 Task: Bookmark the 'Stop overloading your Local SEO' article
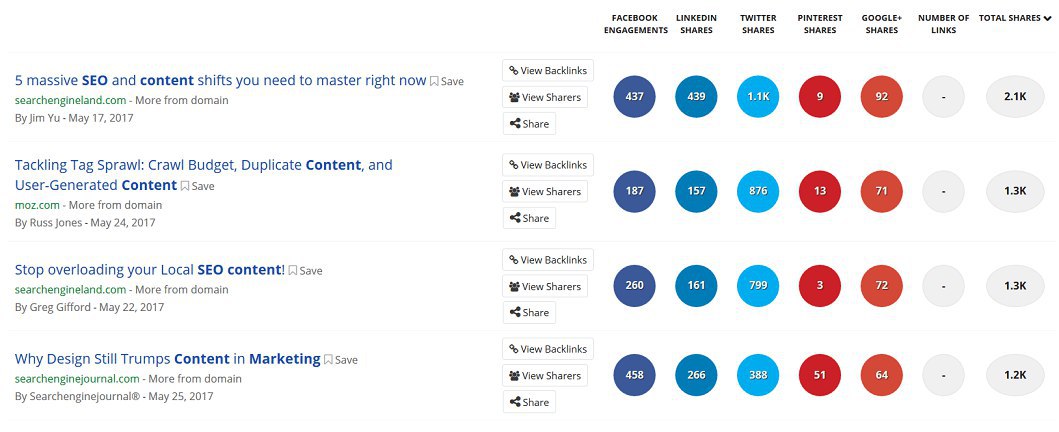coord(294,271)
